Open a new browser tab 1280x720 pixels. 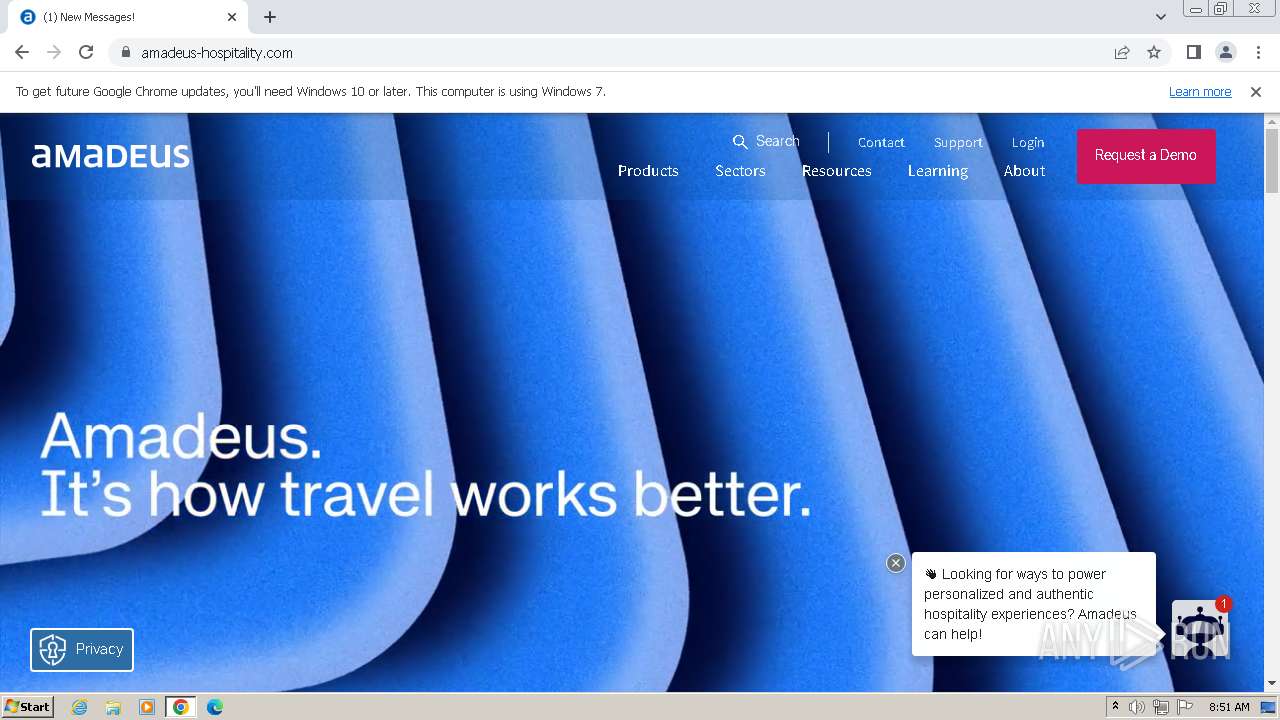click(x=270, y=17)
